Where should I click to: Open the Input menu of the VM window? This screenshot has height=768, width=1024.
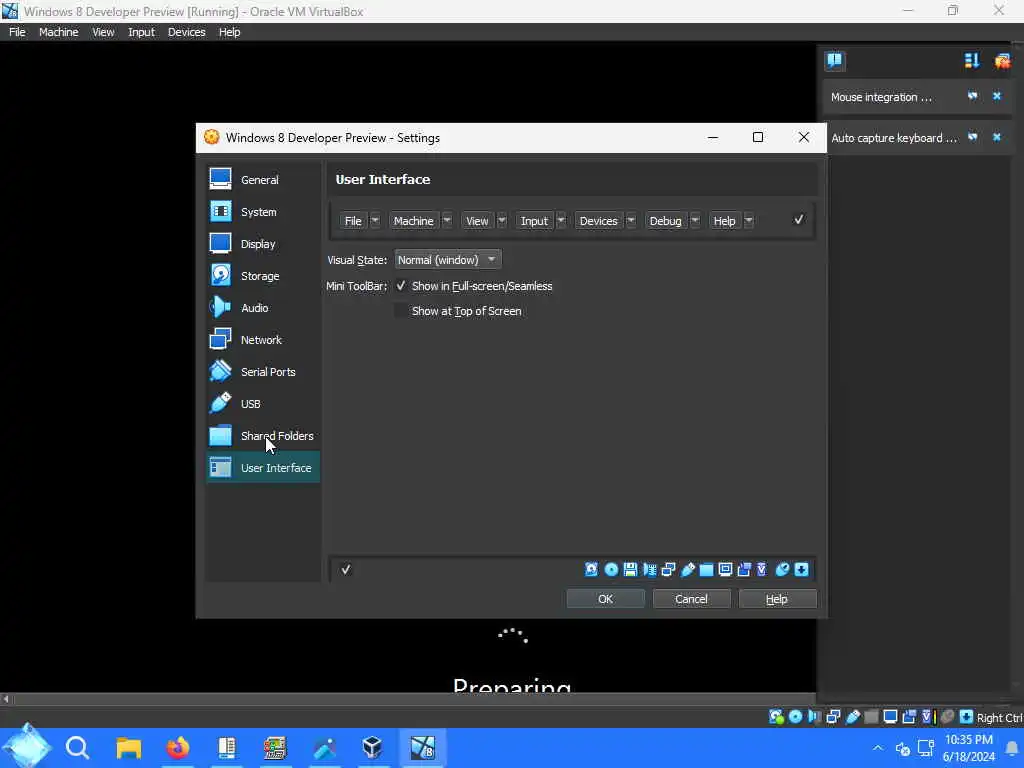pyautogui.click(x=141, y=32)
